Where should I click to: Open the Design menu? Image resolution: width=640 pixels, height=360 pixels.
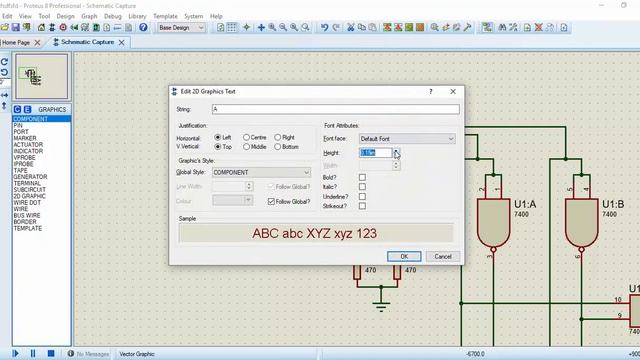[65, 16]
